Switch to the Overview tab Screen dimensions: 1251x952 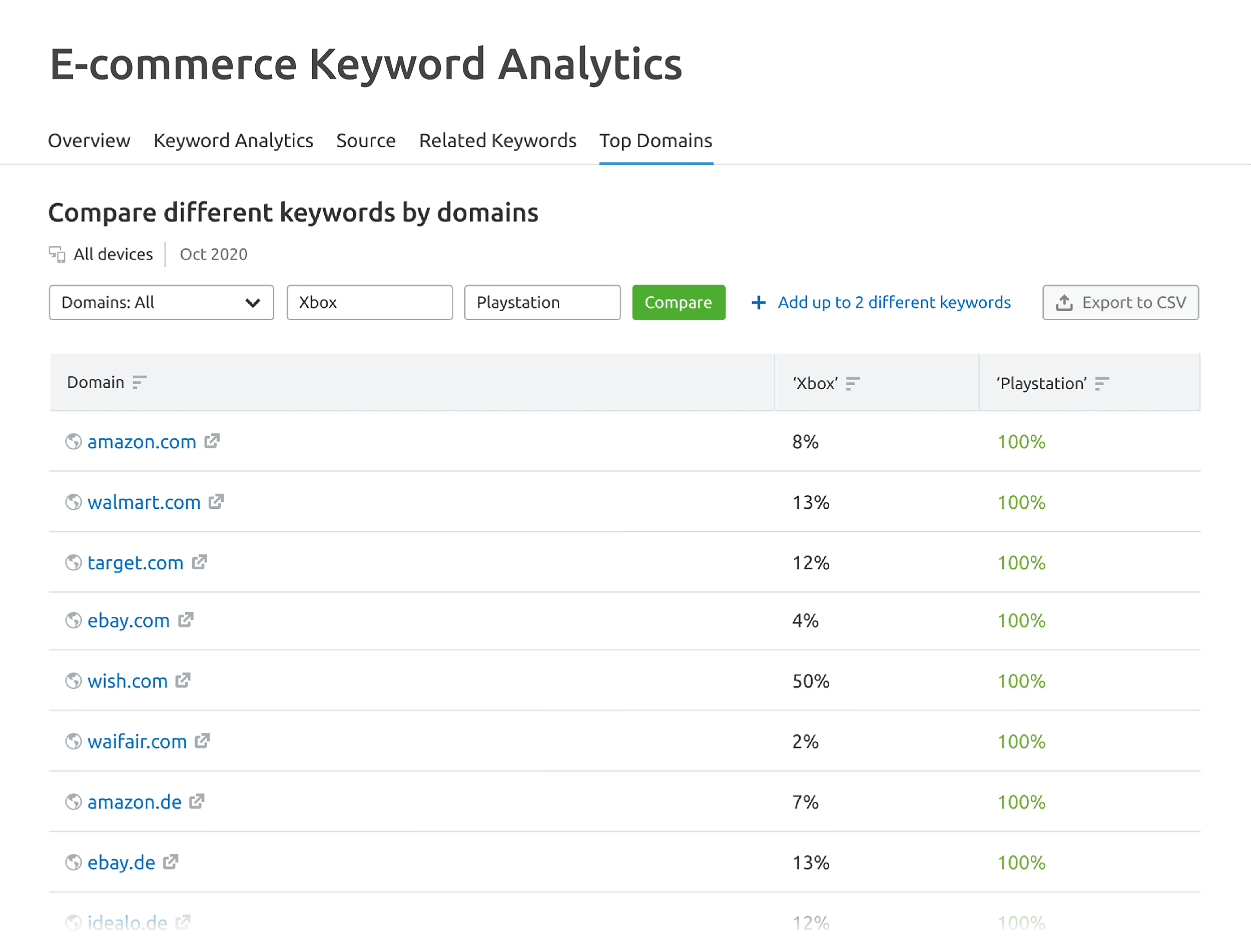(x=89, y=141)
